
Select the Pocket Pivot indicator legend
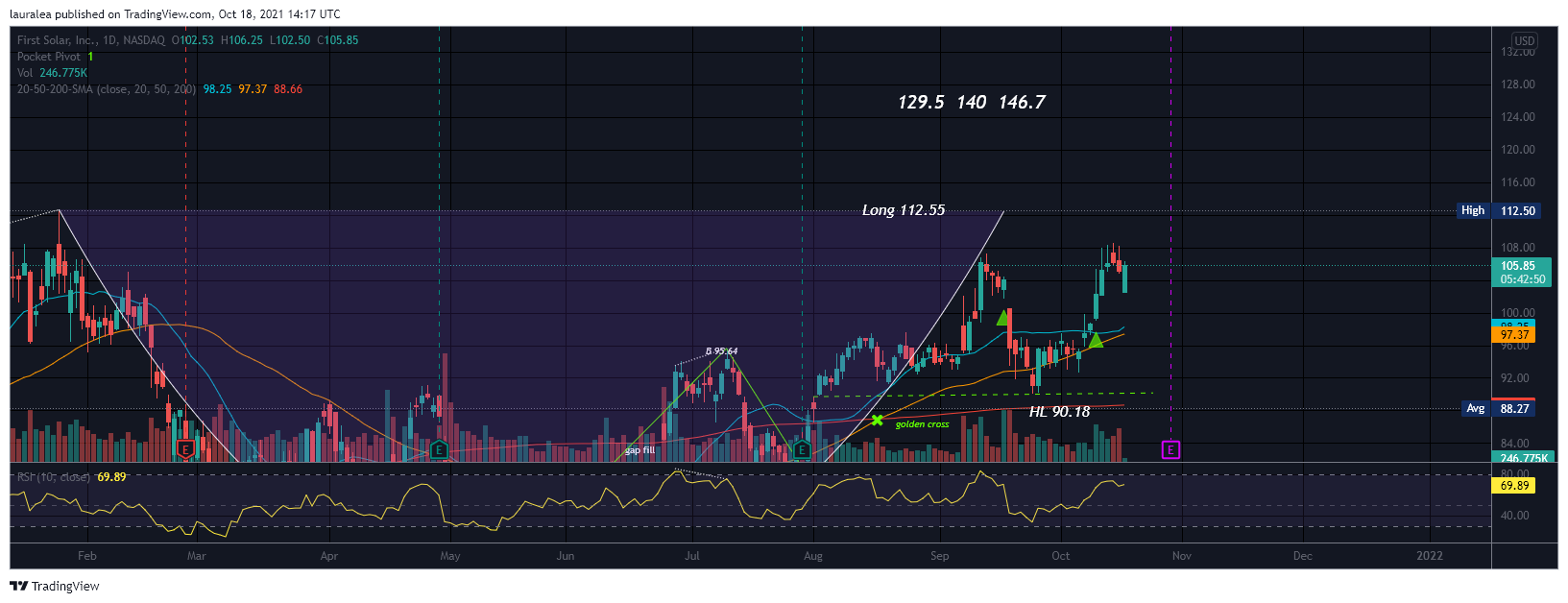point(56,57)
